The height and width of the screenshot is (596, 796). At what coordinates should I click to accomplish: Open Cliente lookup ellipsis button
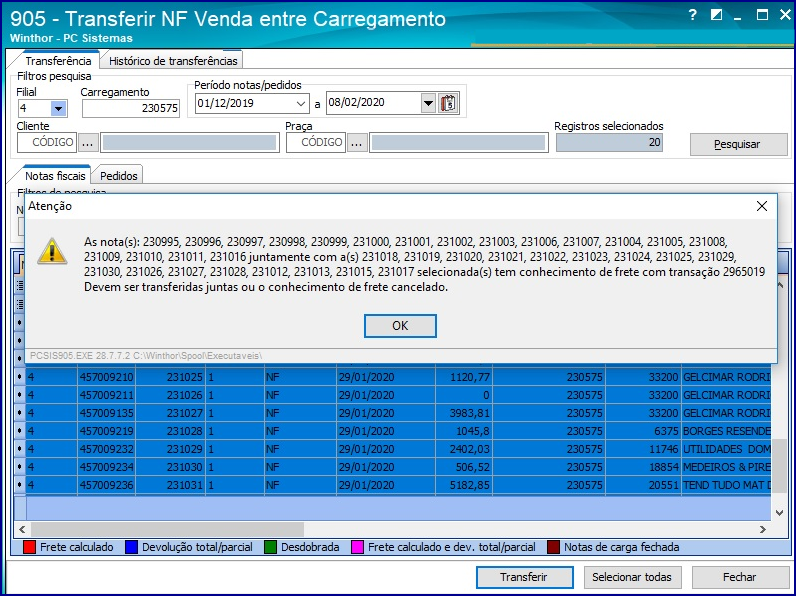pos(88,143)
